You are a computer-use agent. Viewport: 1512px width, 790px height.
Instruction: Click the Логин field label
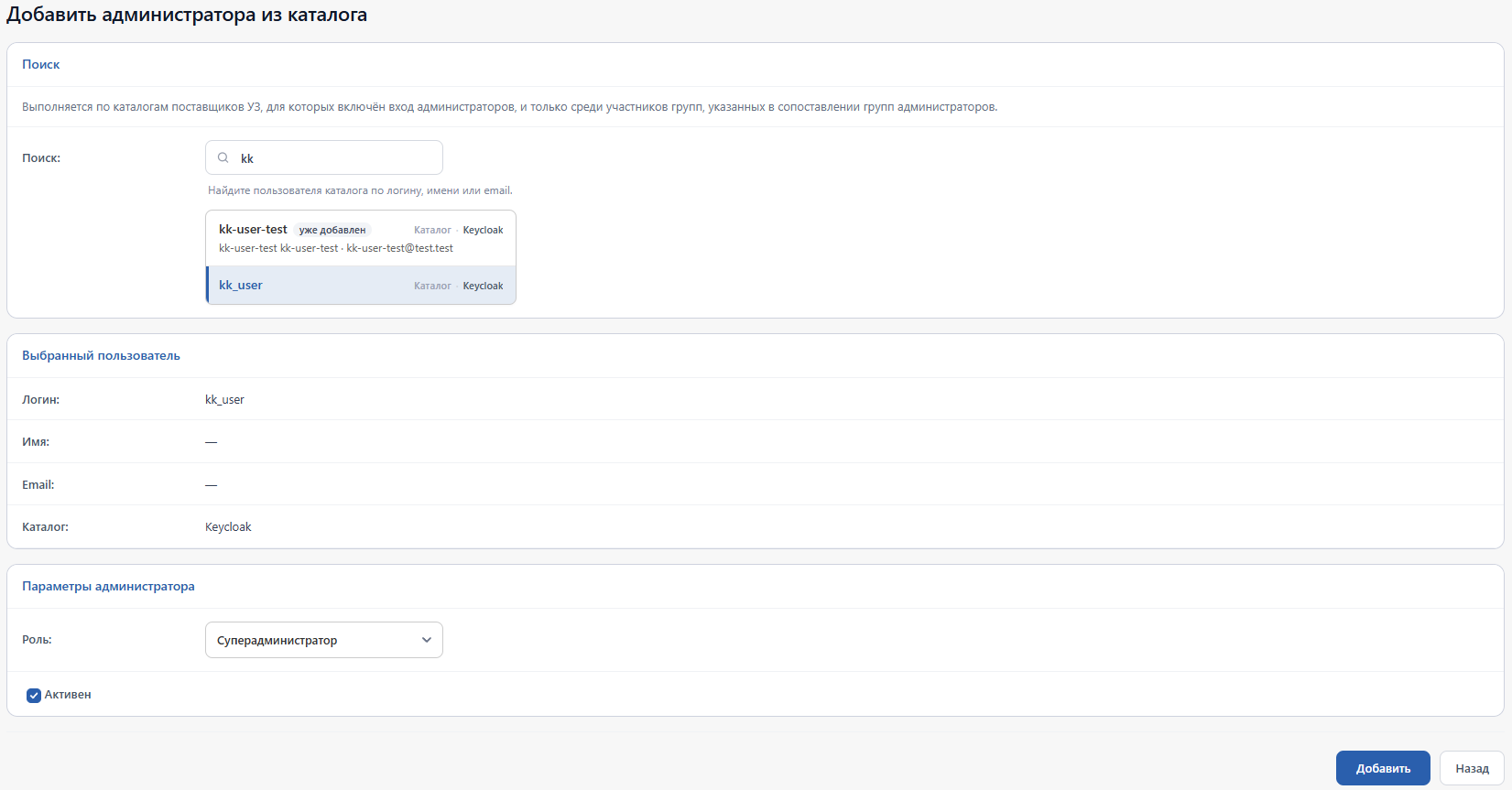pos(40,399)
